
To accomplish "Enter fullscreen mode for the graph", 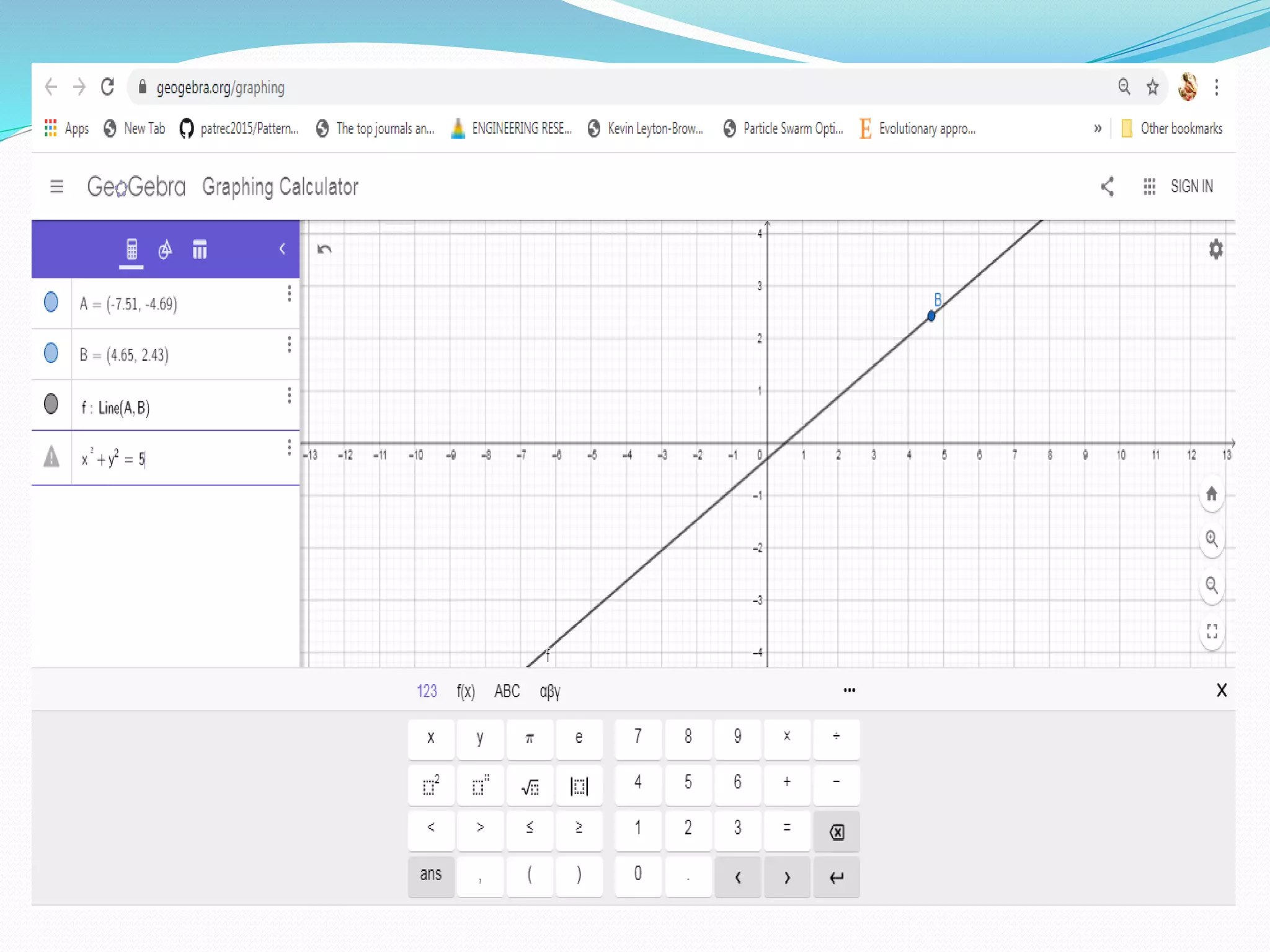I will (1212, 632).
